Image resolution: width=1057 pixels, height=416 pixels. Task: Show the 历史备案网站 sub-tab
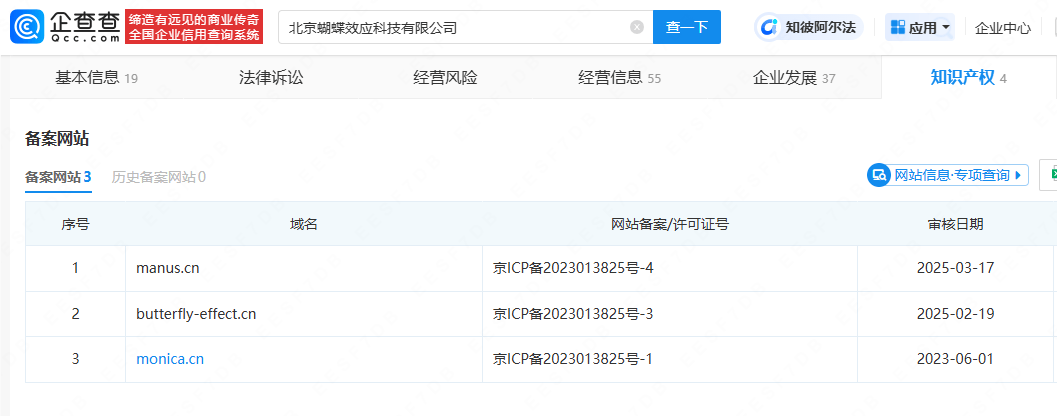click(158, 177)
